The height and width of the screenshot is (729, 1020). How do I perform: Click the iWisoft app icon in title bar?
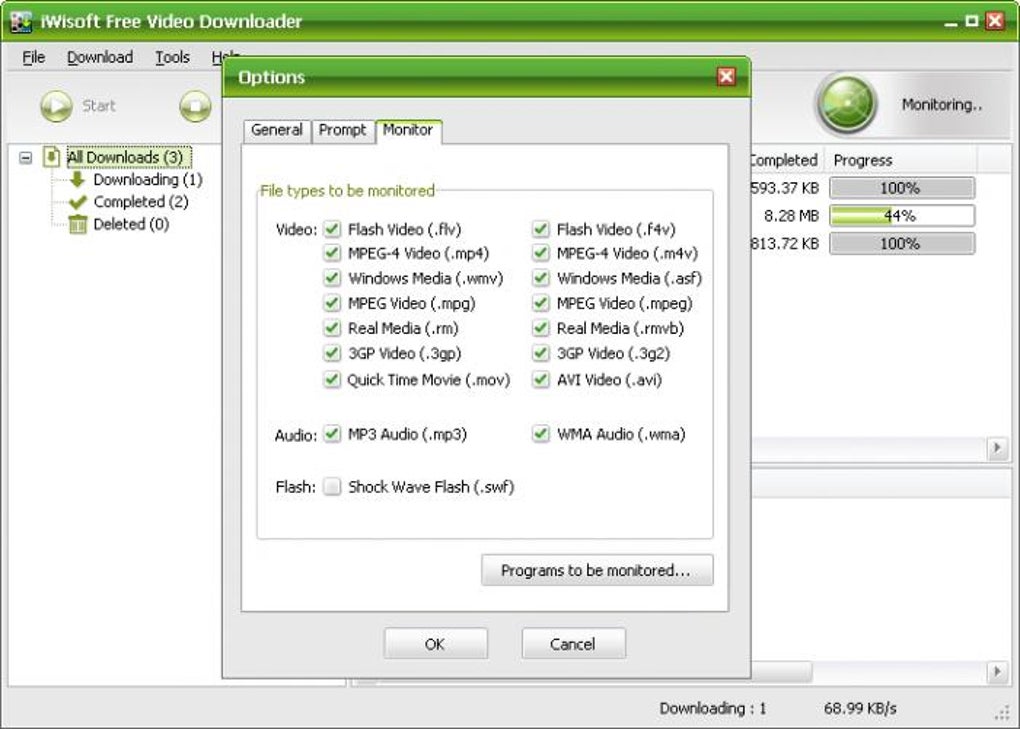click(x=20, y=21)
